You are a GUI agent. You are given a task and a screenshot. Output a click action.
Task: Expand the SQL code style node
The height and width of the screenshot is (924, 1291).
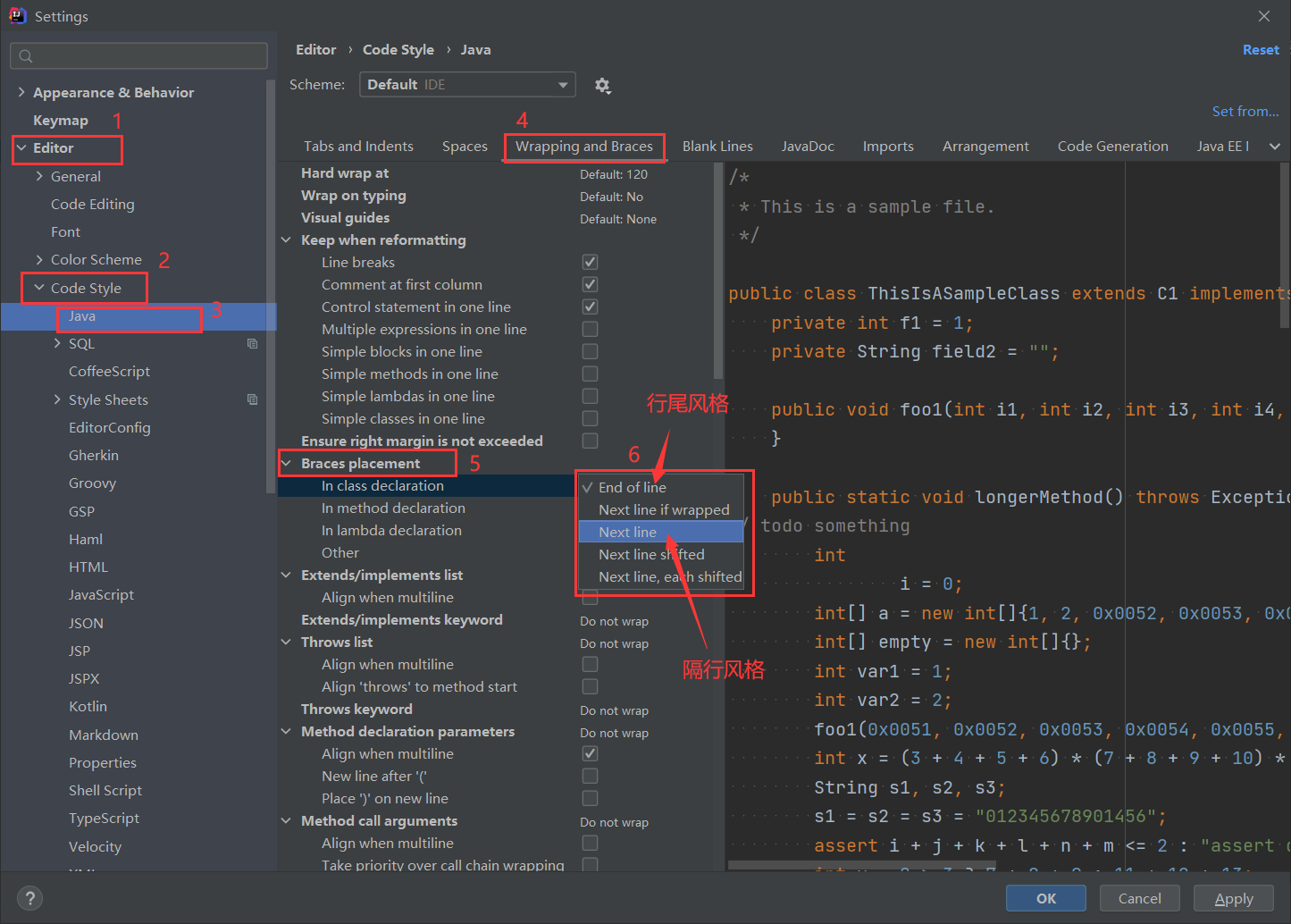(x=57, y=344)
